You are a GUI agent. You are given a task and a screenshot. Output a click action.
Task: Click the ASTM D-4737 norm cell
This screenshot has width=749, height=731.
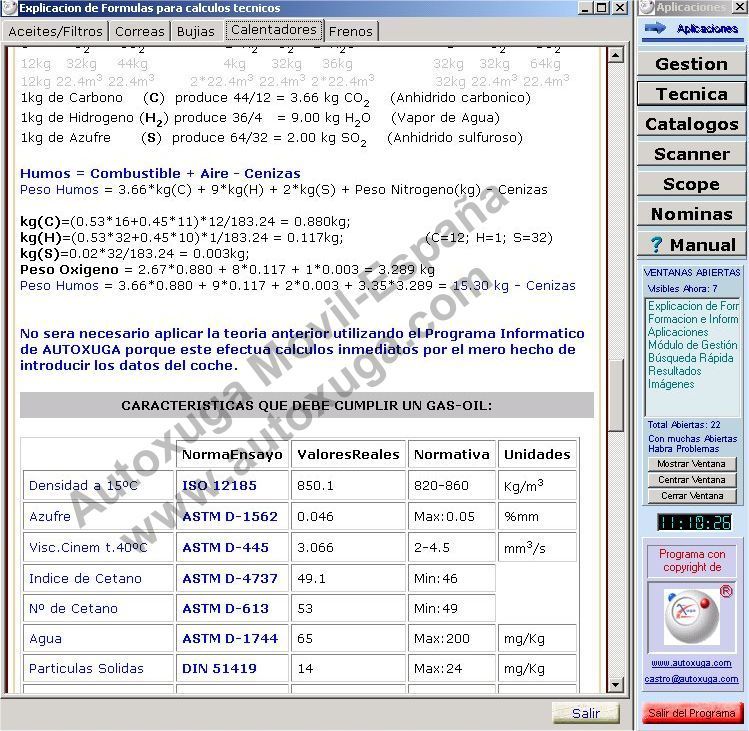[232, 579]
